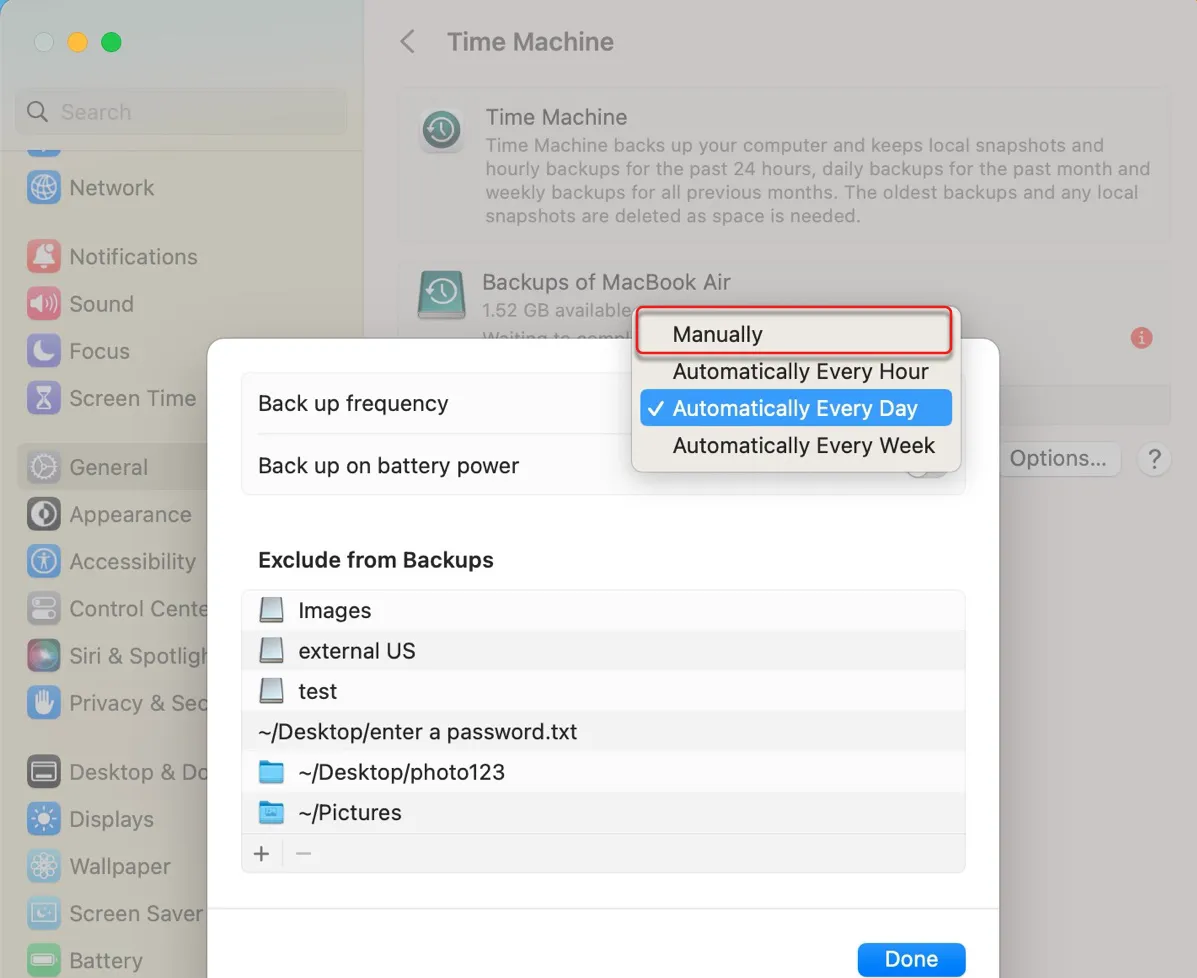Image resolution: width=1197 pixels, height=978 pixels.
Task: Select the Backups of MacBook Air disk icon
Action: 441,295
